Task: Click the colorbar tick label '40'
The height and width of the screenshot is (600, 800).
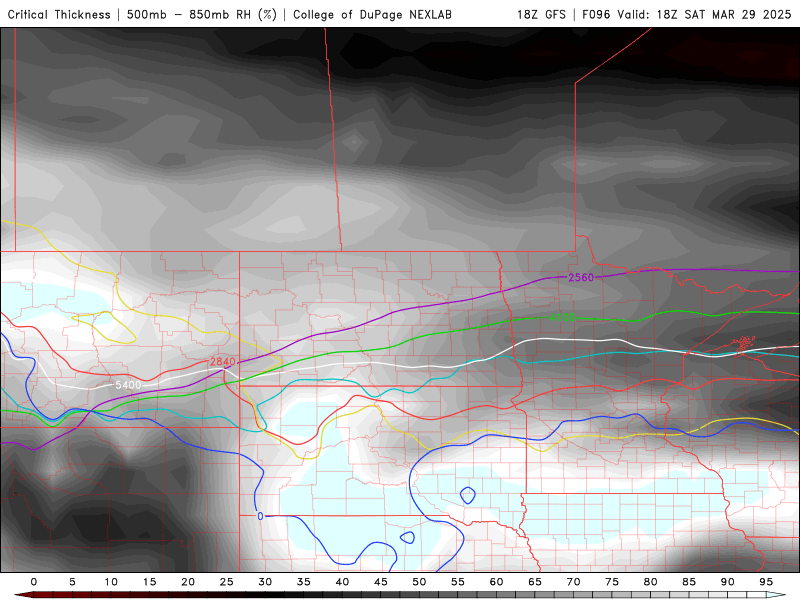Action: point(342,582)
